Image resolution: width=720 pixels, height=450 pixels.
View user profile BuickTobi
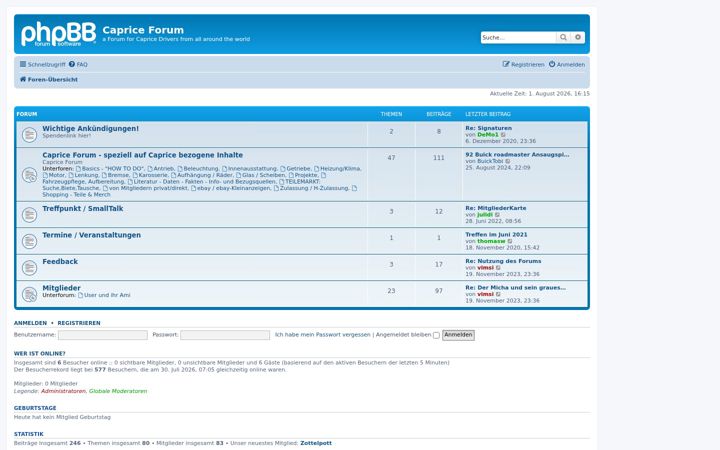490,162
